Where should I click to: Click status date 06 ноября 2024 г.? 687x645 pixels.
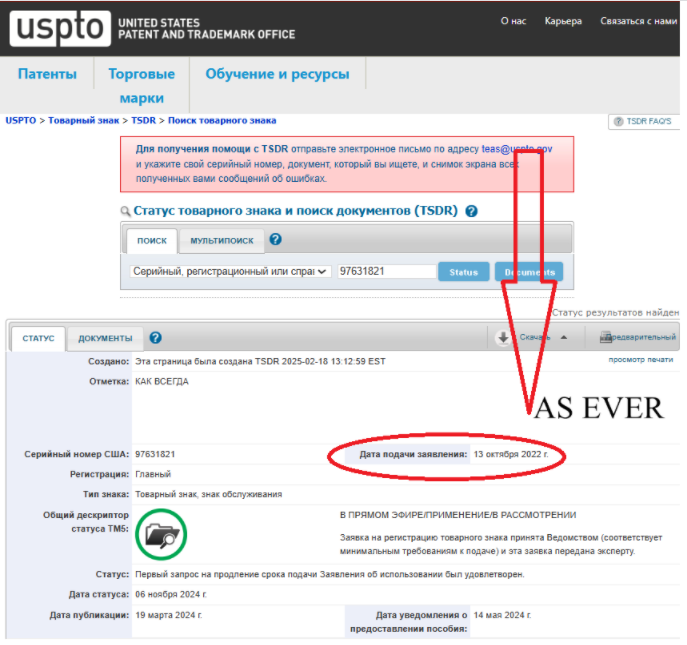point(170,595)
